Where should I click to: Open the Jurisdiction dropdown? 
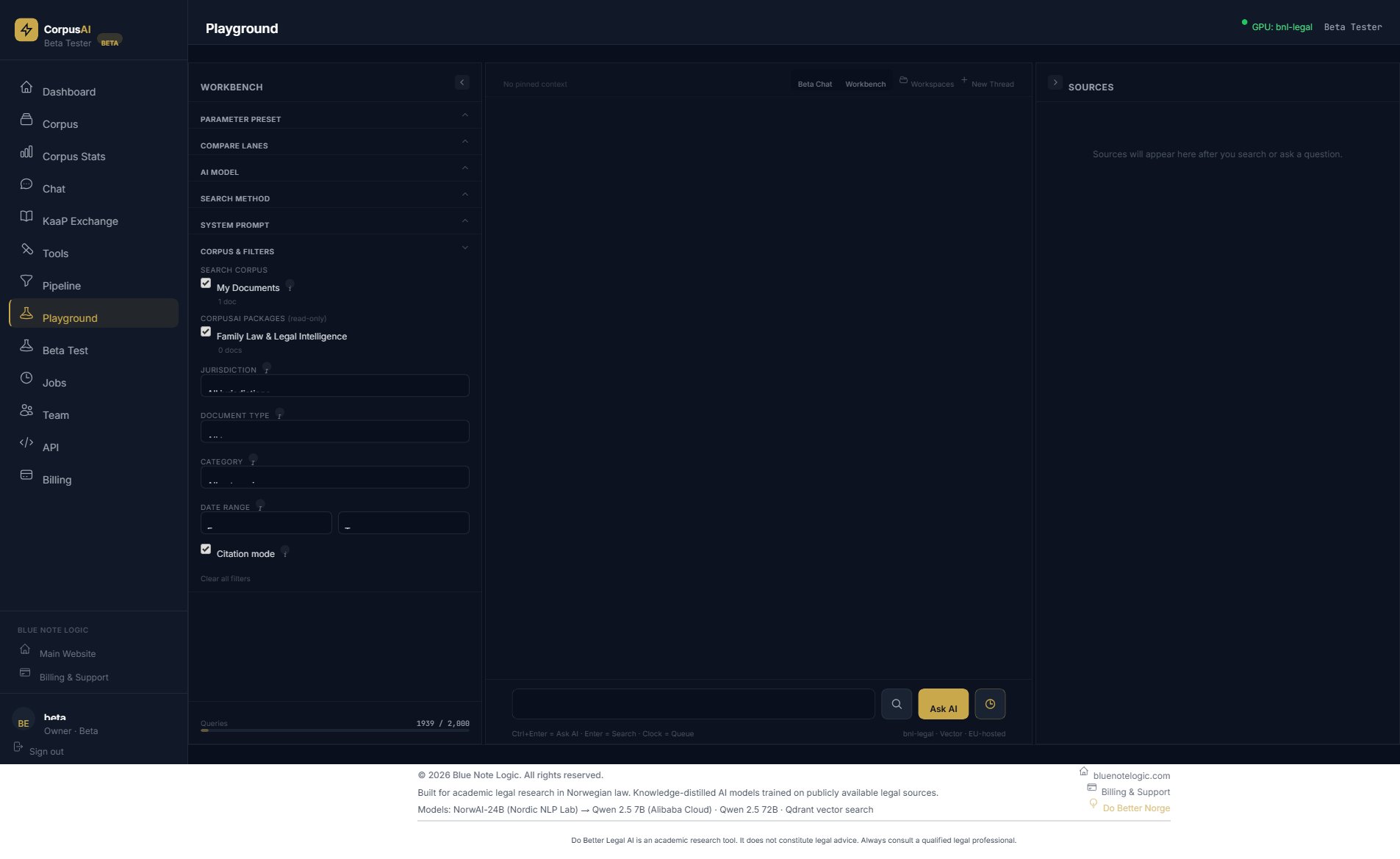334,385
